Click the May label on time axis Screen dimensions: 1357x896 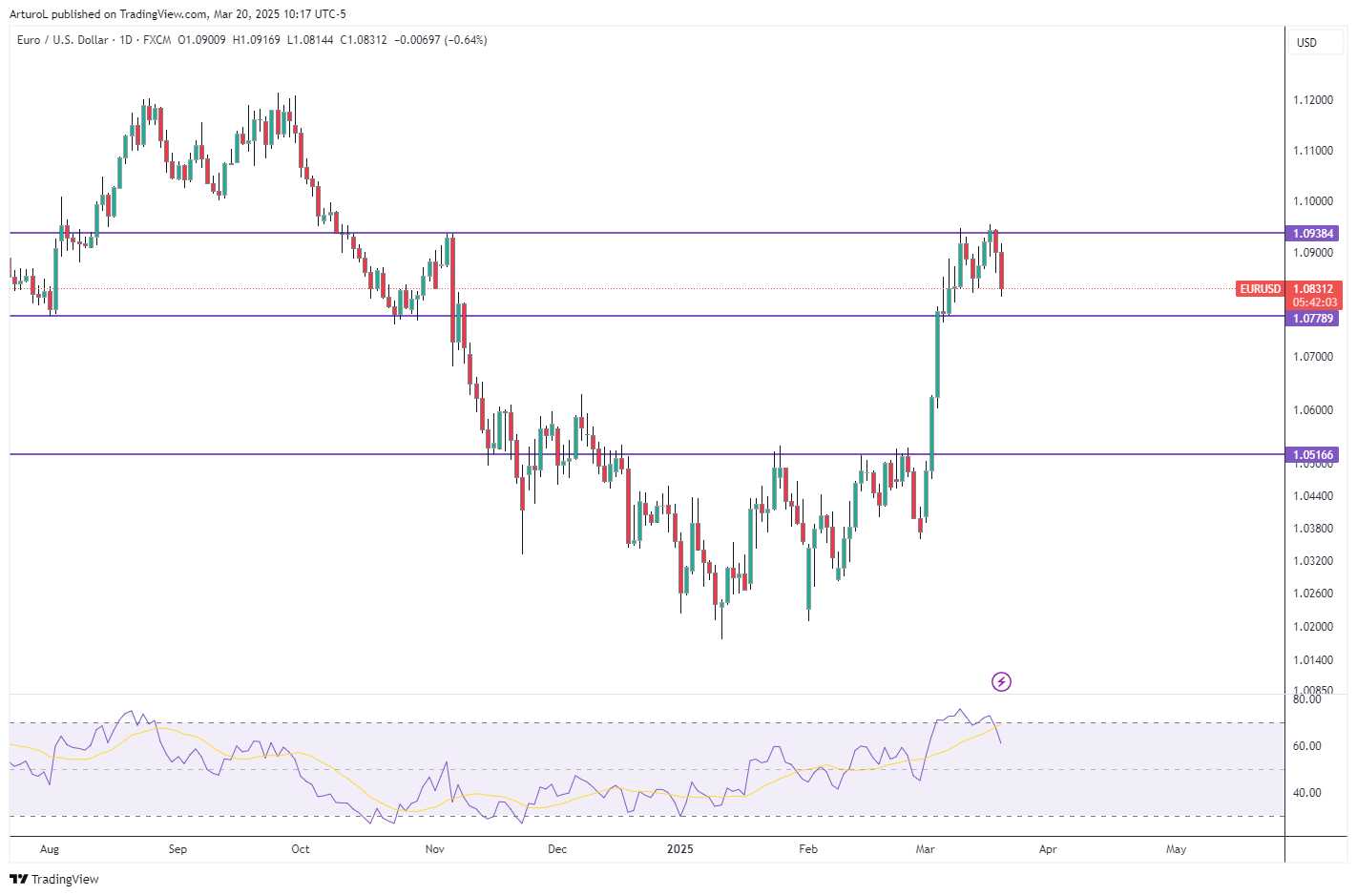click(x=1177, y=849)
